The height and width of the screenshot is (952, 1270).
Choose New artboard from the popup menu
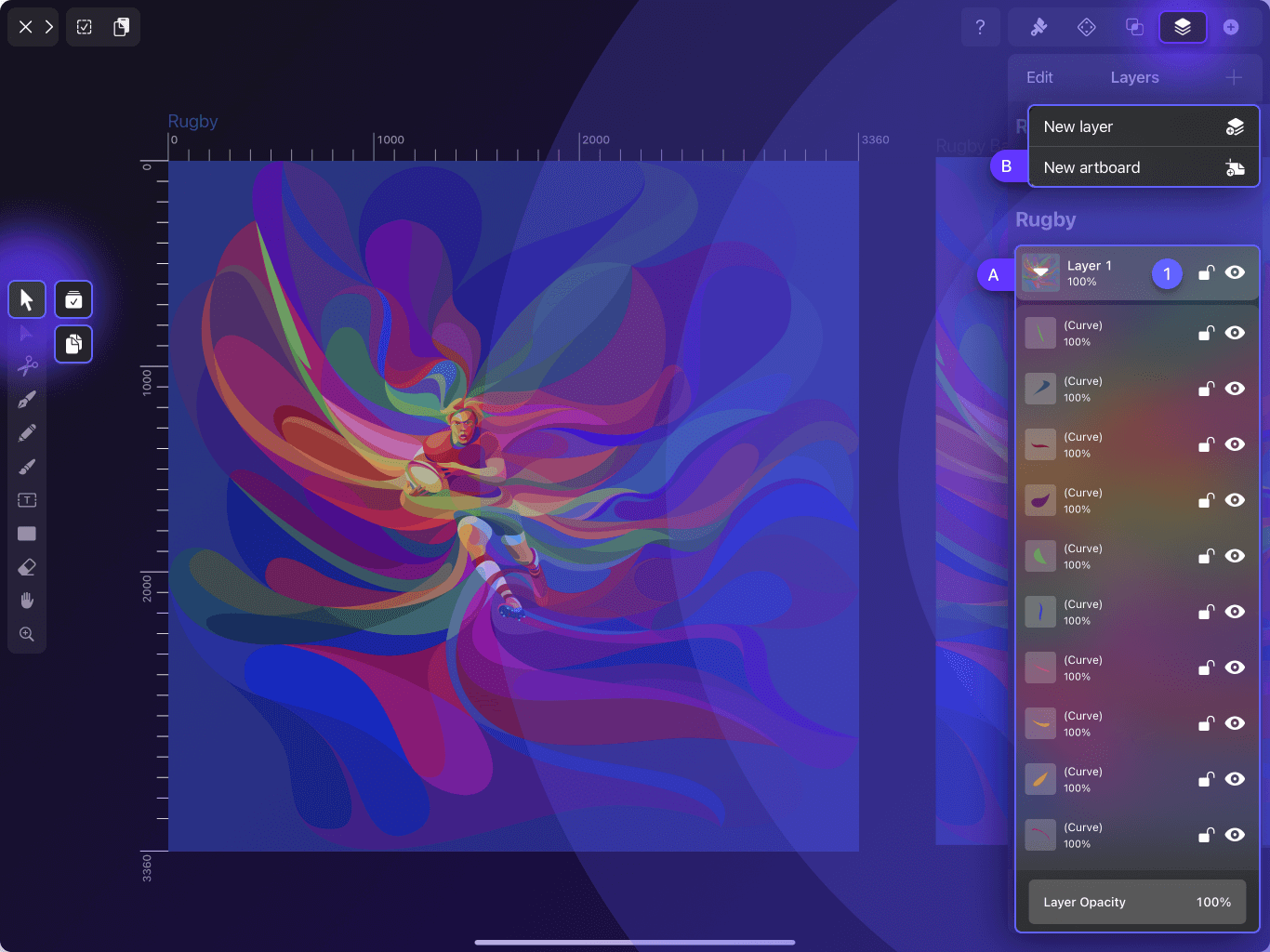1144,167
